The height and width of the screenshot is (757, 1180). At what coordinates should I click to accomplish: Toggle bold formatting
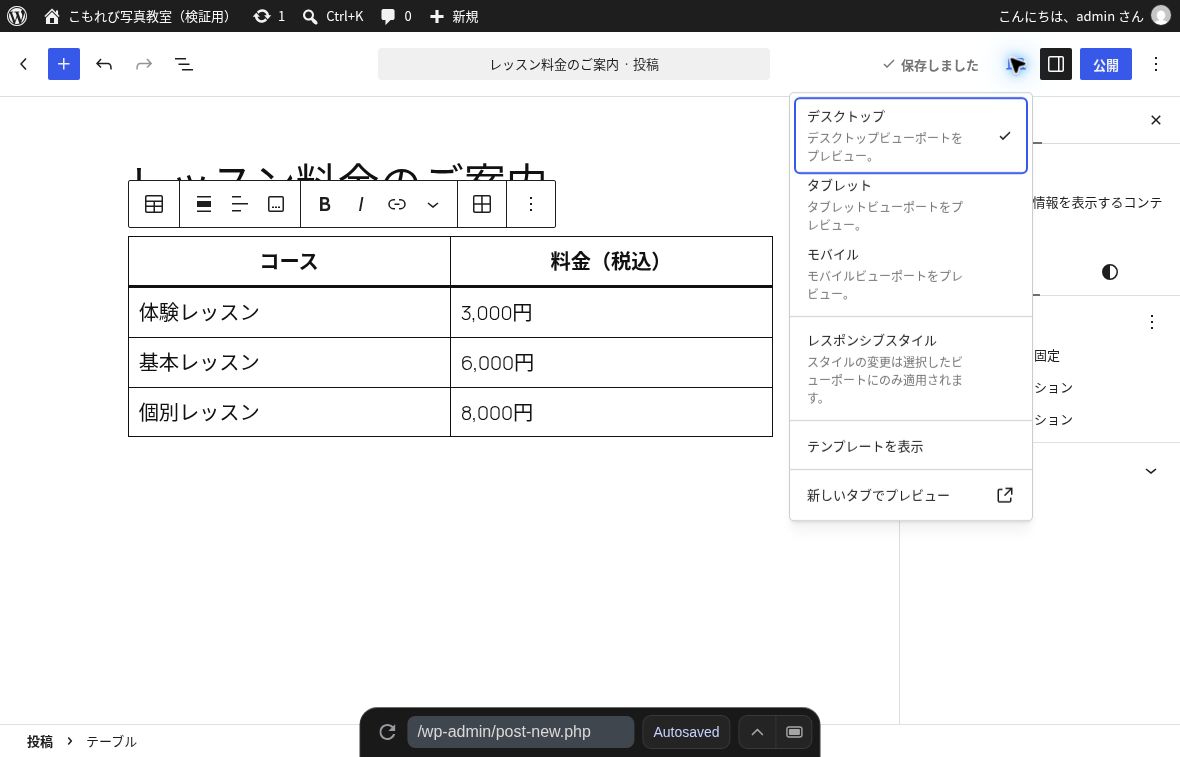coord(324,204)
